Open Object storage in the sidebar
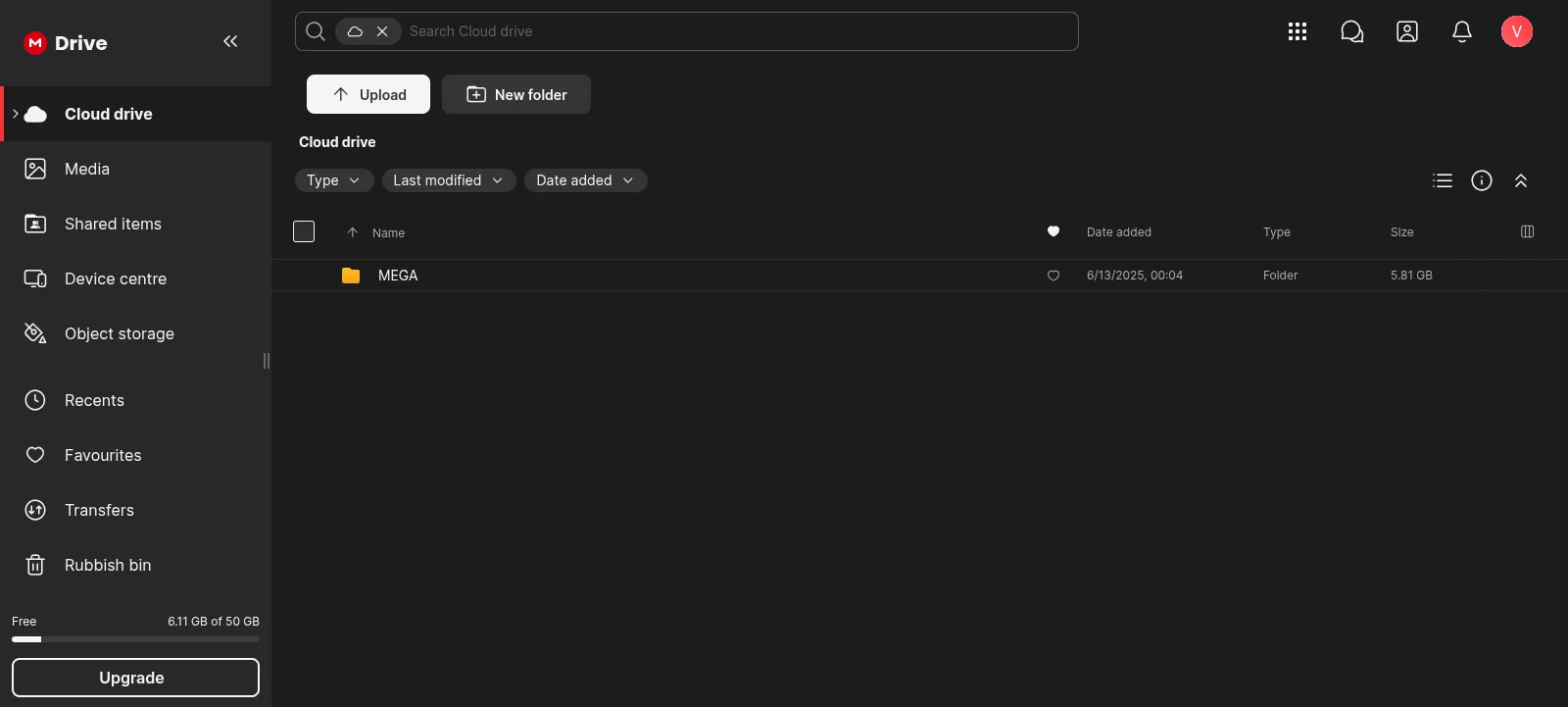 136,333
